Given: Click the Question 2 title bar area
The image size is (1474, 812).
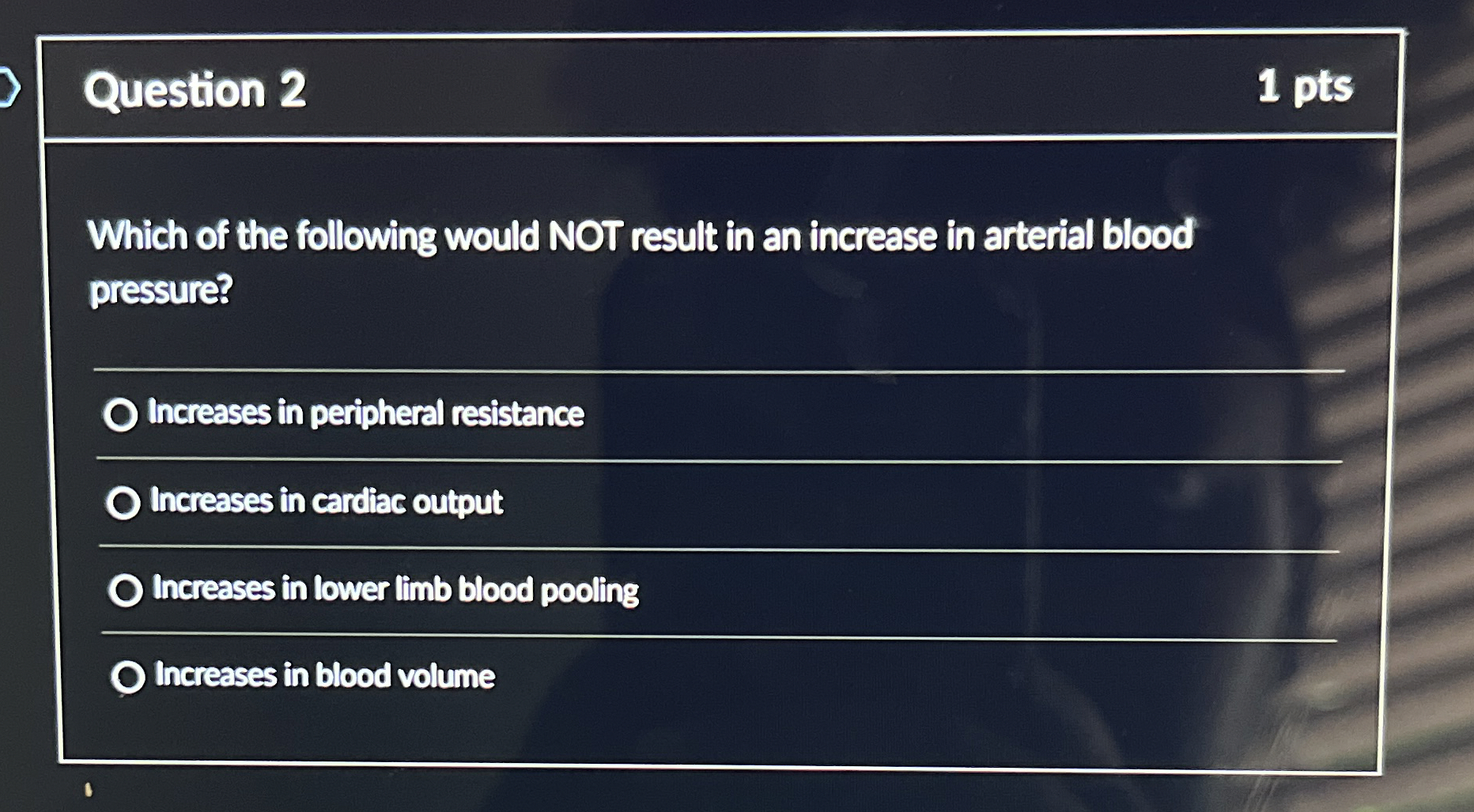Looking at the screenshot, I should (712, 87).
